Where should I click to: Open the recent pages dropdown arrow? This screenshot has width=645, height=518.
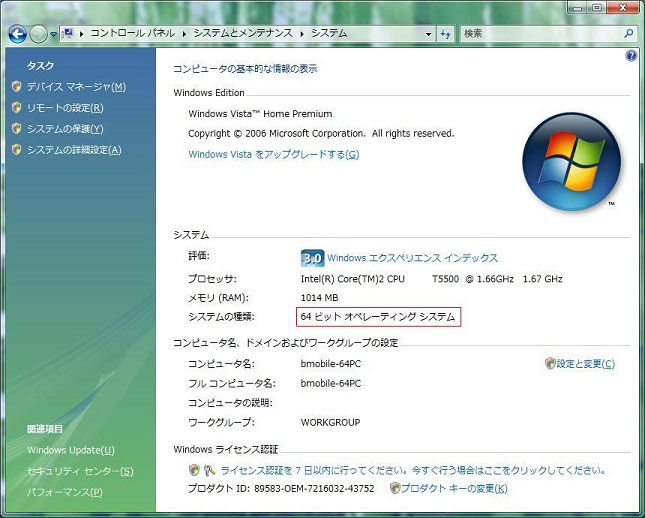pyautogui.click(x=53, y=35)
